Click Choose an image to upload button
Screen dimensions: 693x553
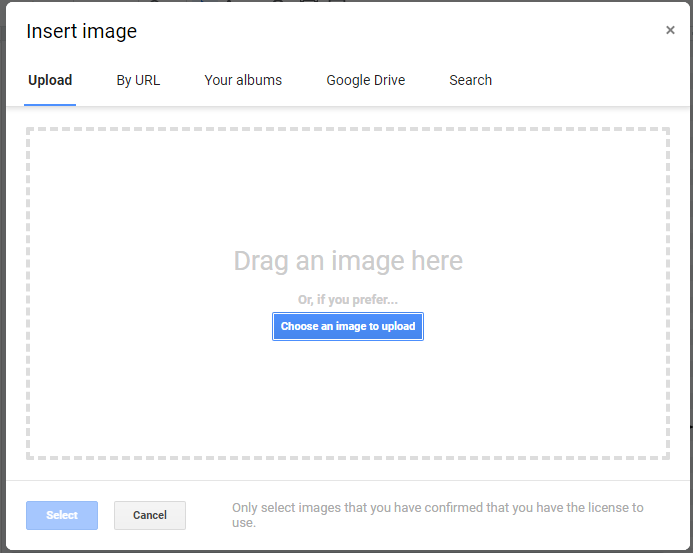coord(348,326)
